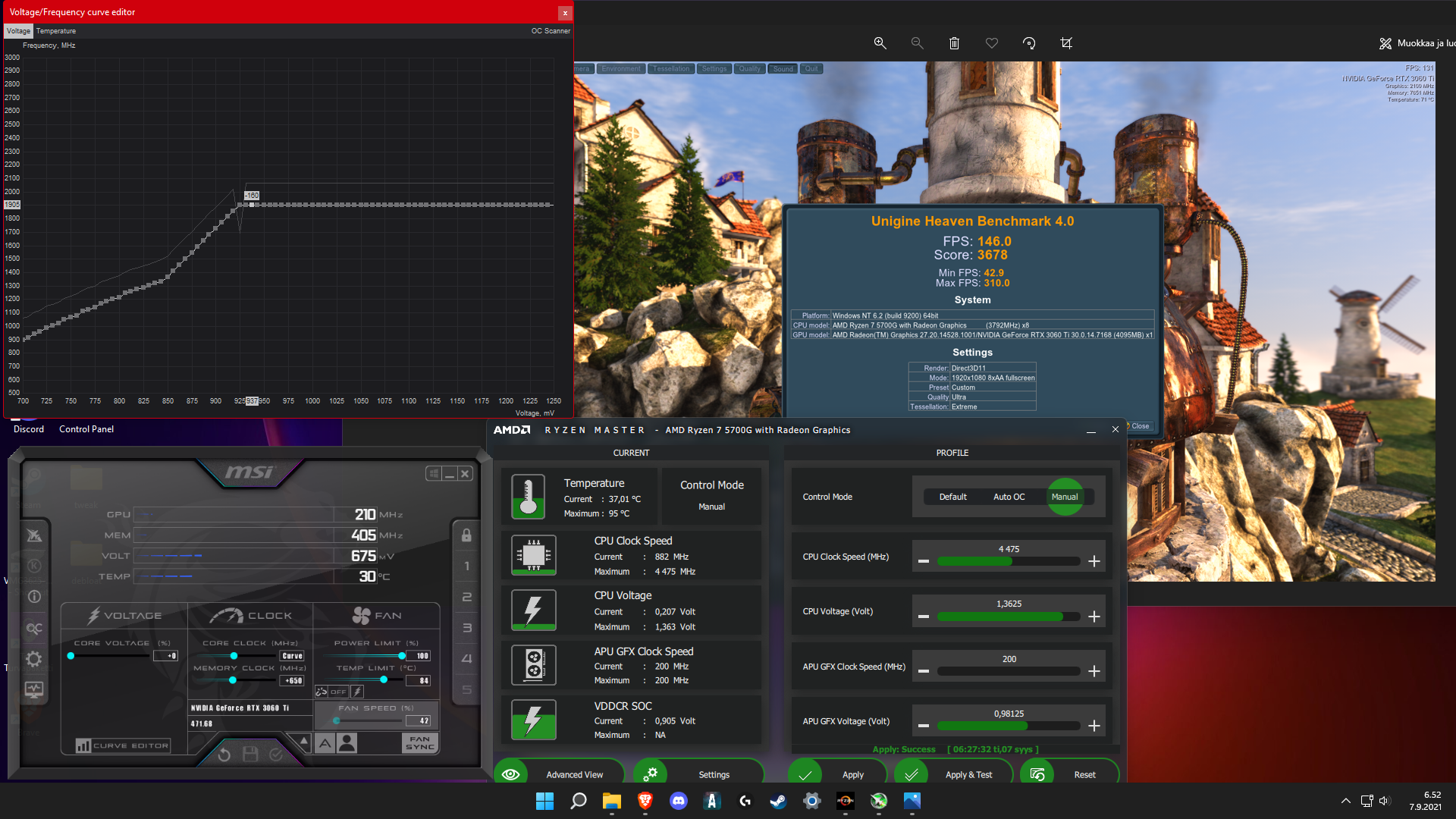This screenshot has height=819, width=1456.
Task: Click the Core Clock Curve value field
Action: pos(293,656)
